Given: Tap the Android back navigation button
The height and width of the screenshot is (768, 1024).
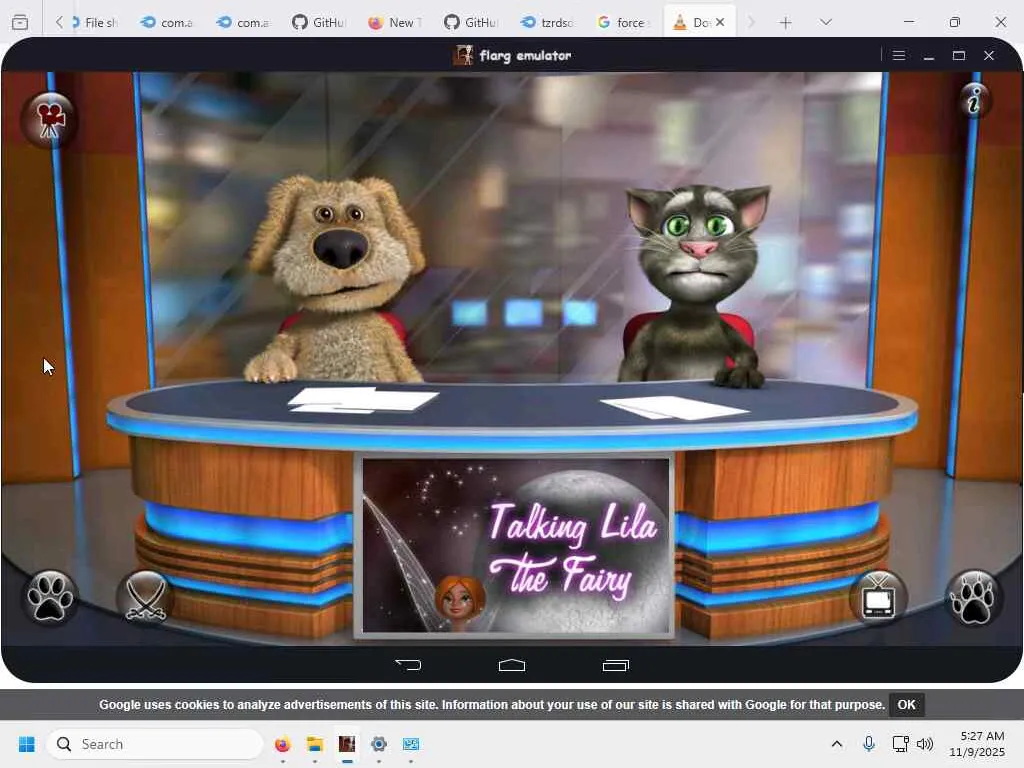Looking at the screenshot, I should (x=409, y=665).
